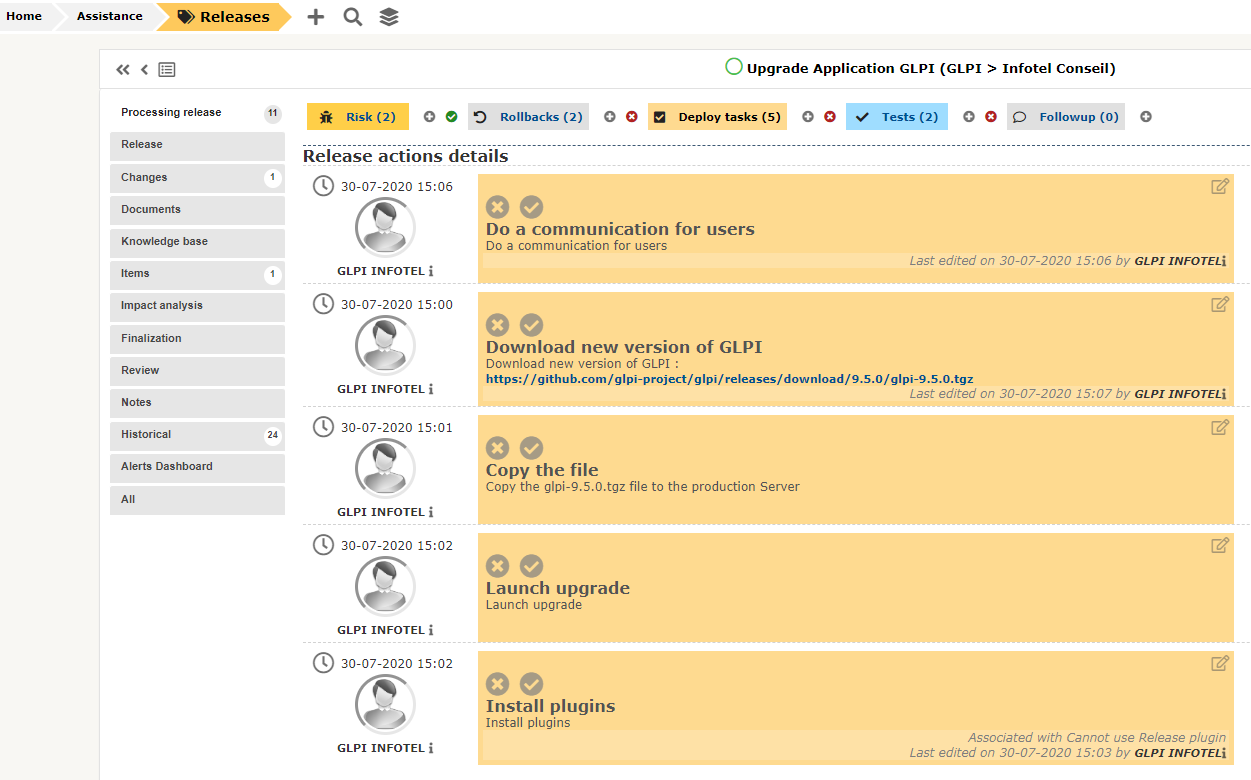
Task: Click avatar beside 'Copy the file' task
Action: pyautogui.click(x=385, y=468)
